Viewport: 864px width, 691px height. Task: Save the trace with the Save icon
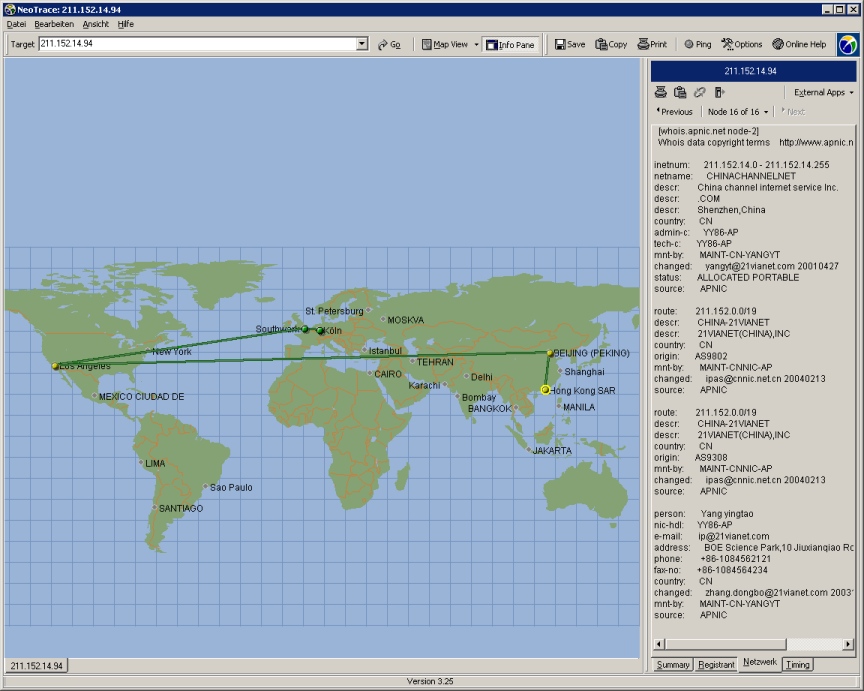tap(570, 44)
